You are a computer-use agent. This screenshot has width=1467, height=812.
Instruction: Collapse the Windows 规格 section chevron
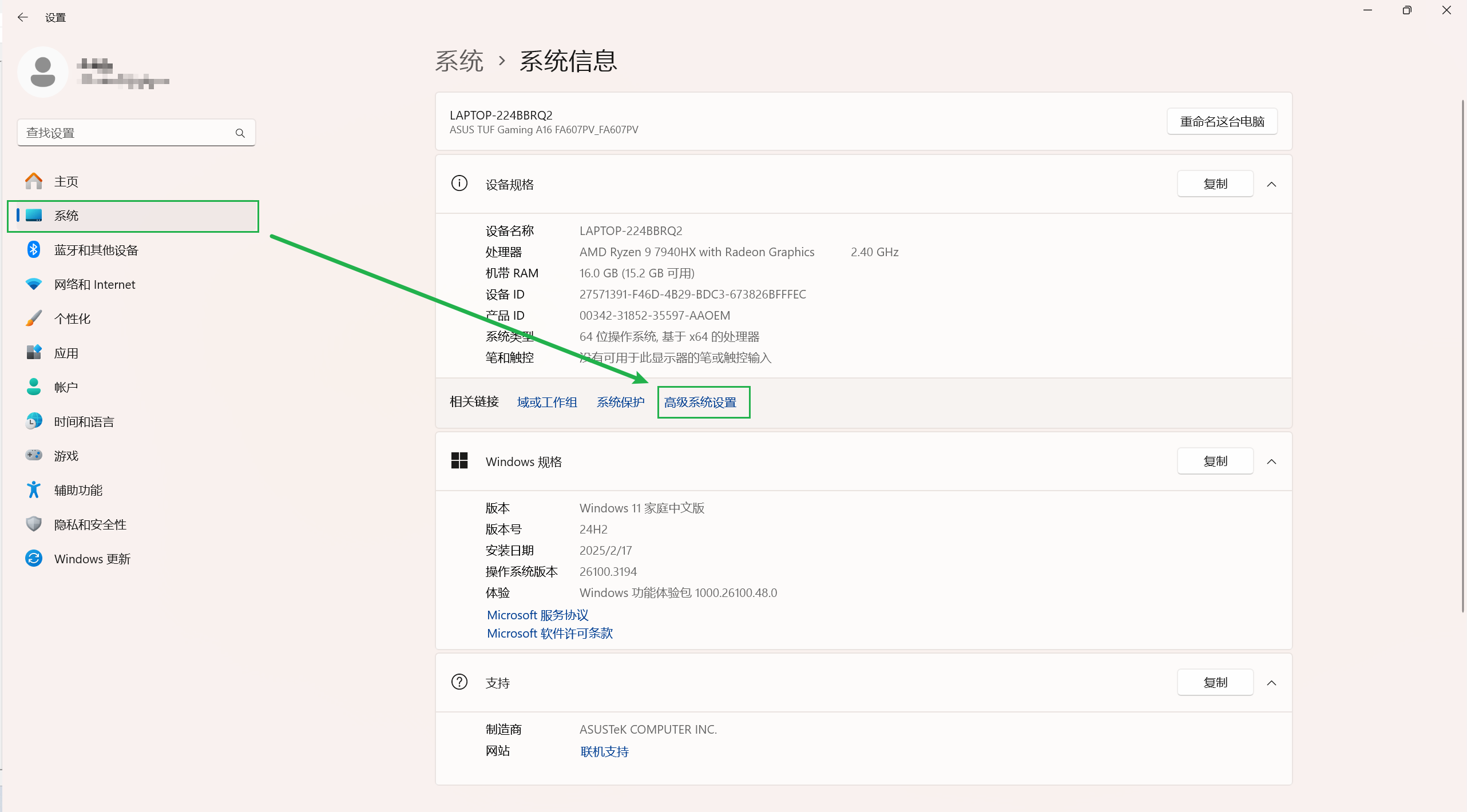(x=1271, y=461)
